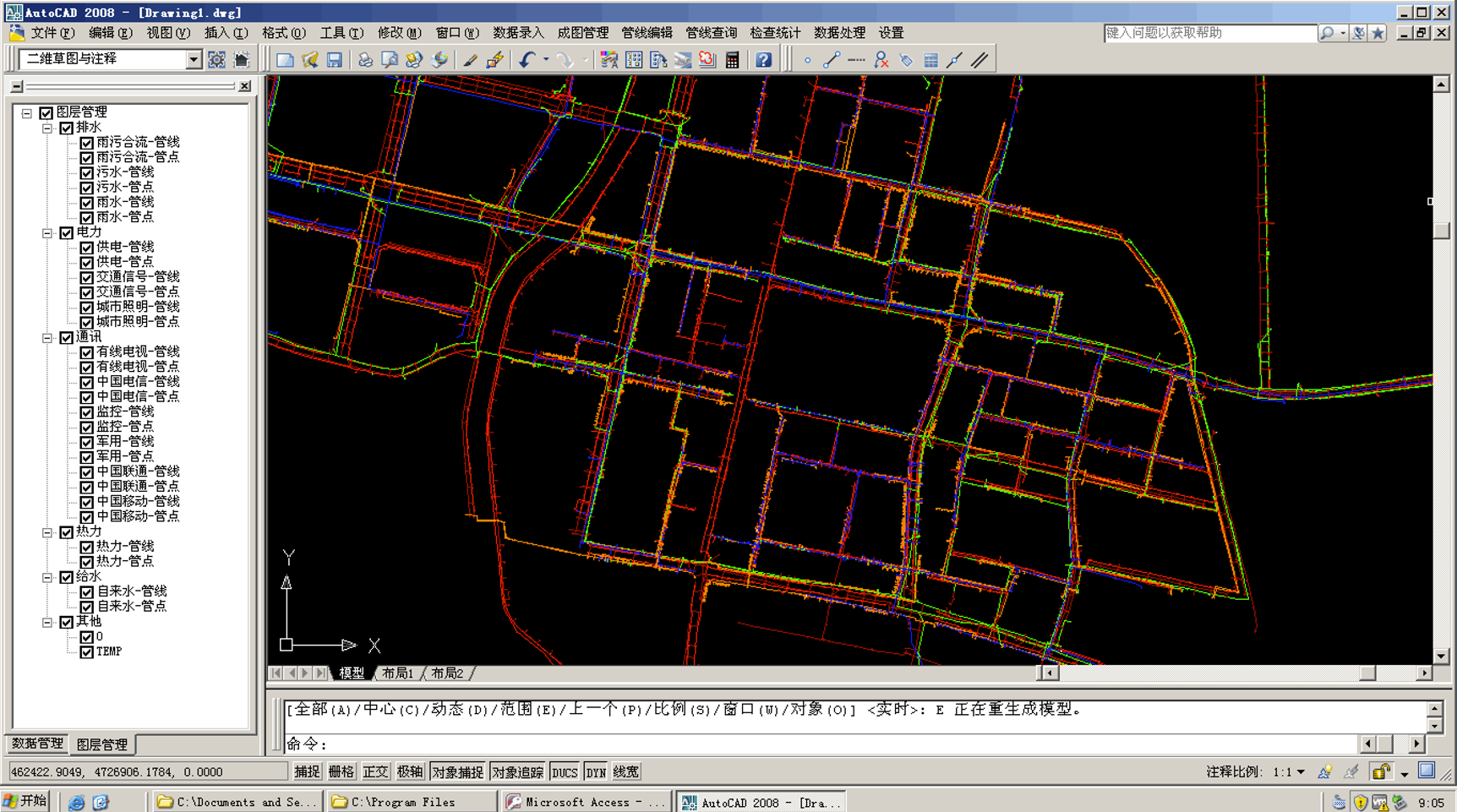Collapse the 通讯 tree group
The height and width of the screenshot is (812, 1457).
click(47, 337)
